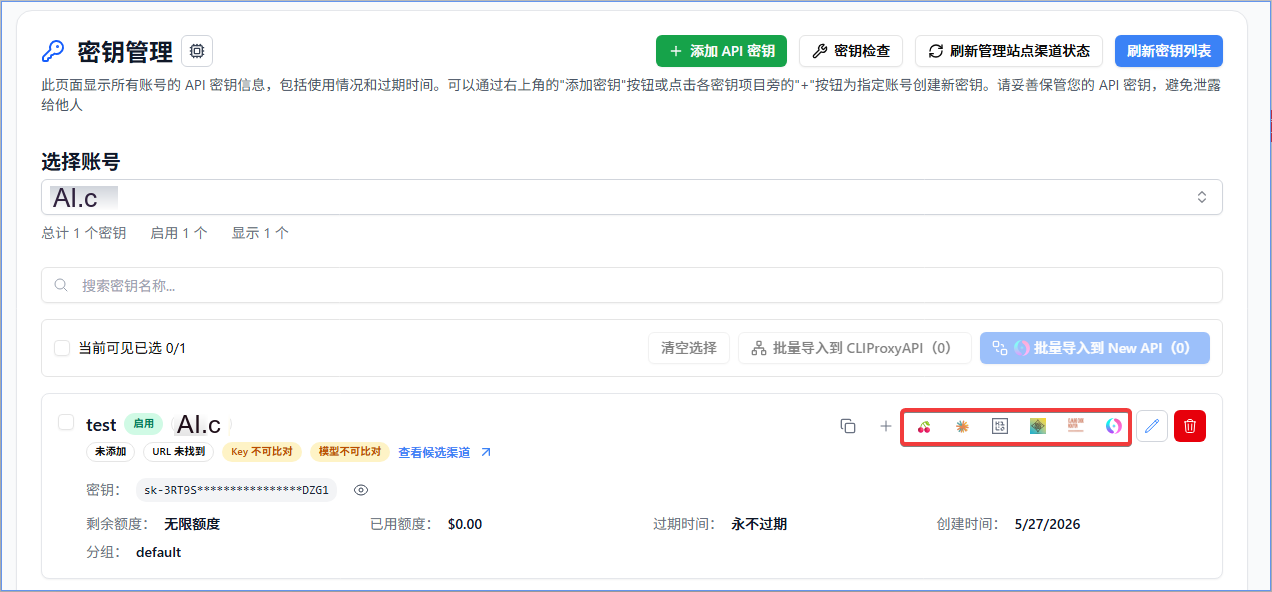Check the 当前可见已选 select-all checkbox

(62, 348)
